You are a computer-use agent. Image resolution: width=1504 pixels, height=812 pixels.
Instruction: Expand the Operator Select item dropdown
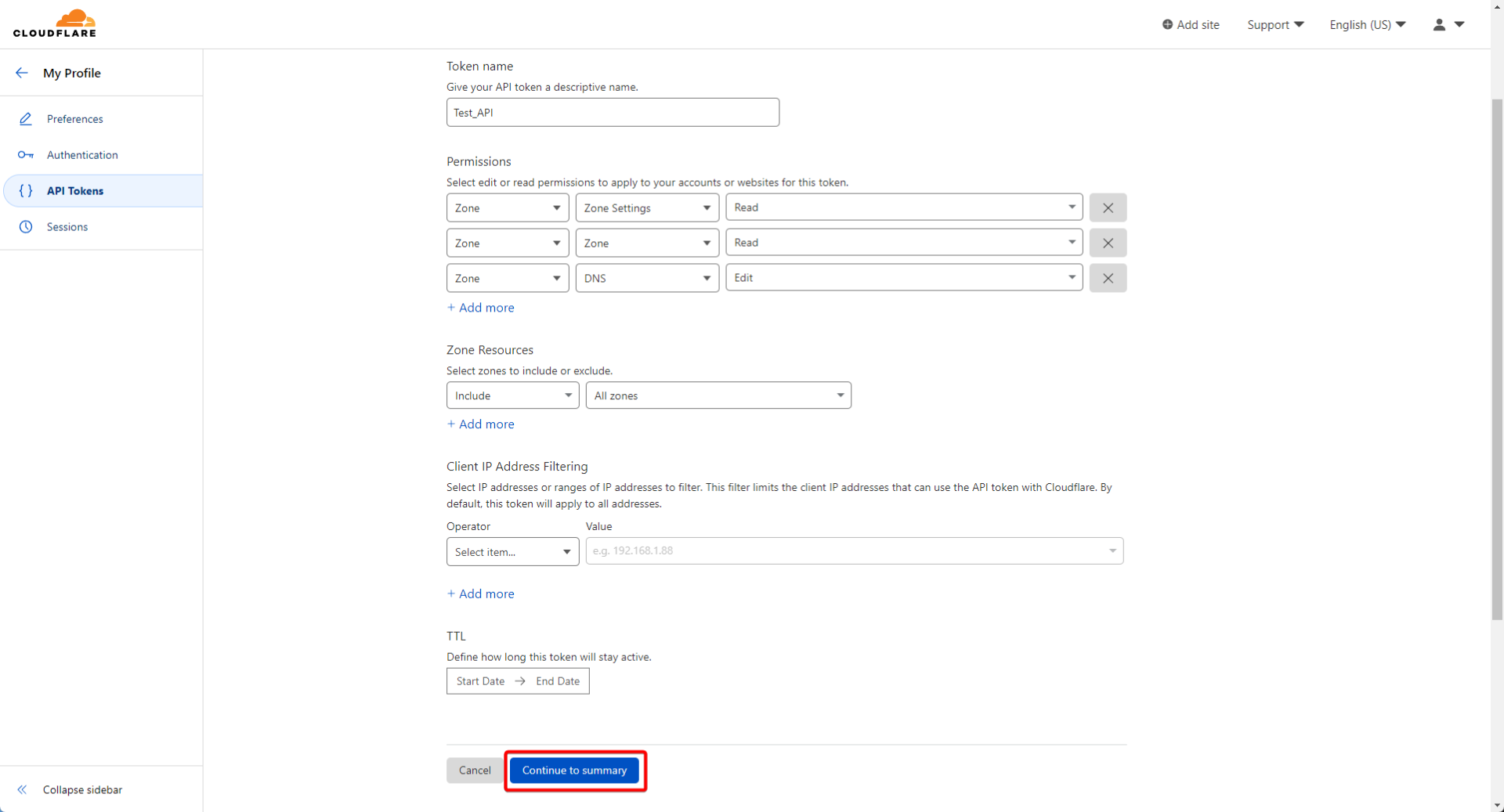click(512, 552)
